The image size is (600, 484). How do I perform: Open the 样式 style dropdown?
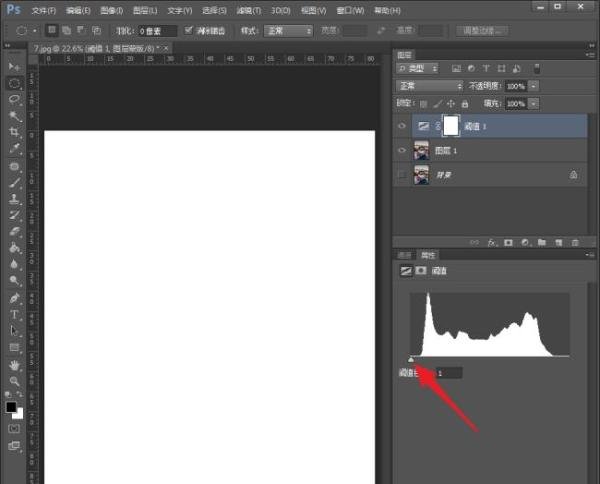289,31
